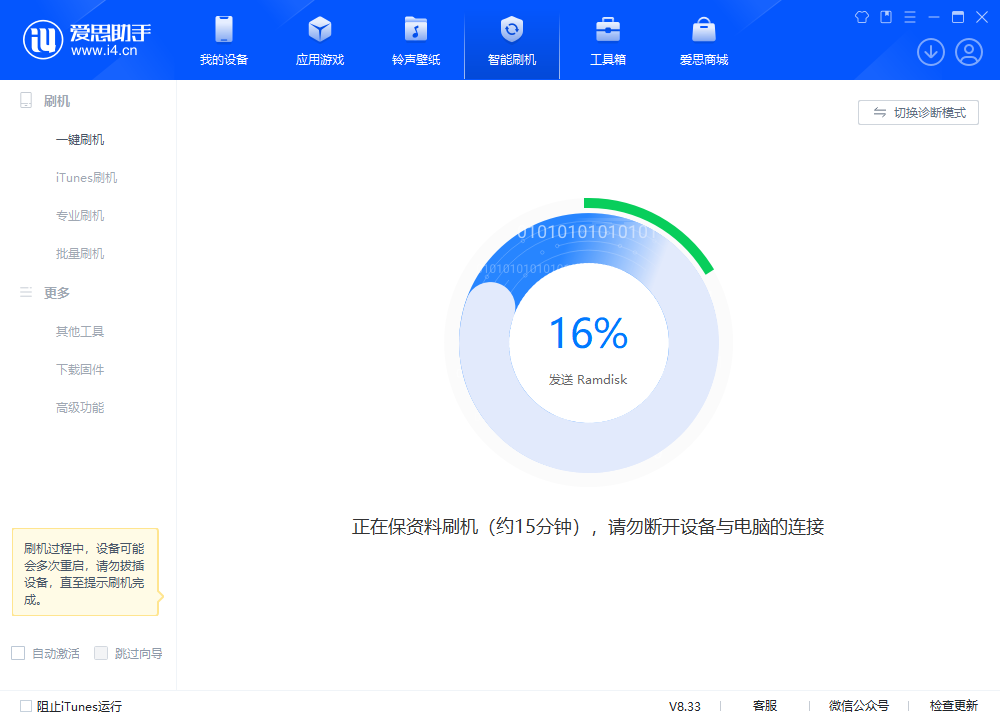1000x721 pixels.
Task: Open the download manager icon
Action: coord(931,51)
